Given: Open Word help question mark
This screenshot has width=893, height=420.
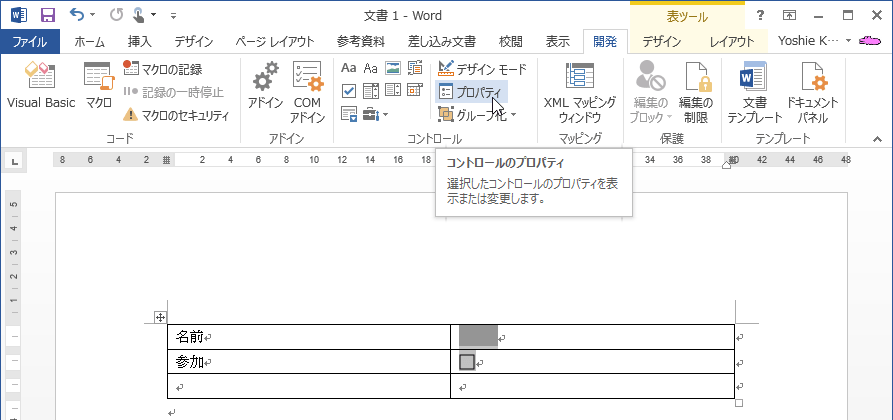Looking at the screenshot, I should point(760,16).
